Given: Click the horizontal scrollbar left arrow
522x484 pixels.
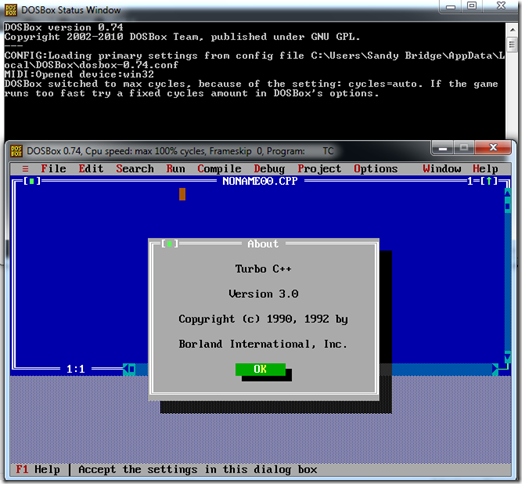Looking at the screenshot, I should tap(126, 369).
